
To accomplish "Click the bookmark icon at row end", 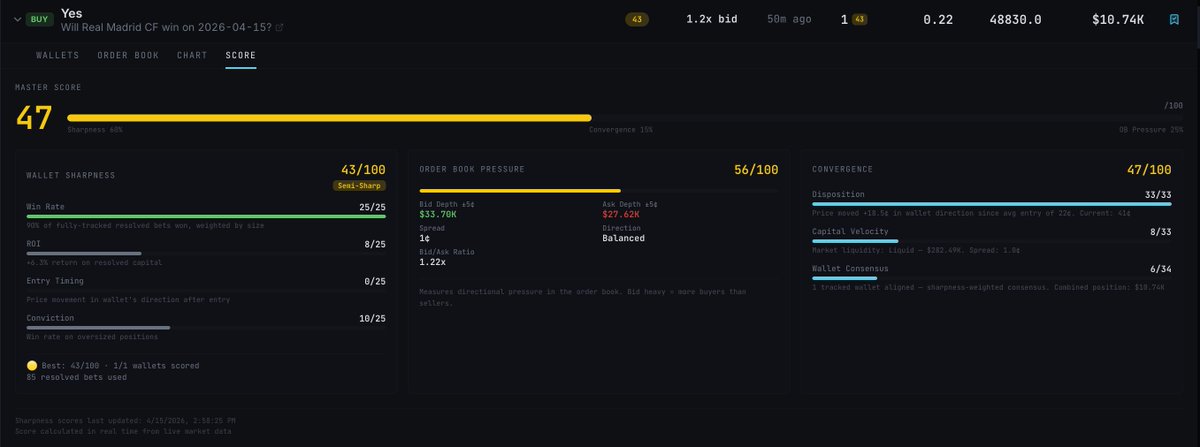I will (1174, 19).
